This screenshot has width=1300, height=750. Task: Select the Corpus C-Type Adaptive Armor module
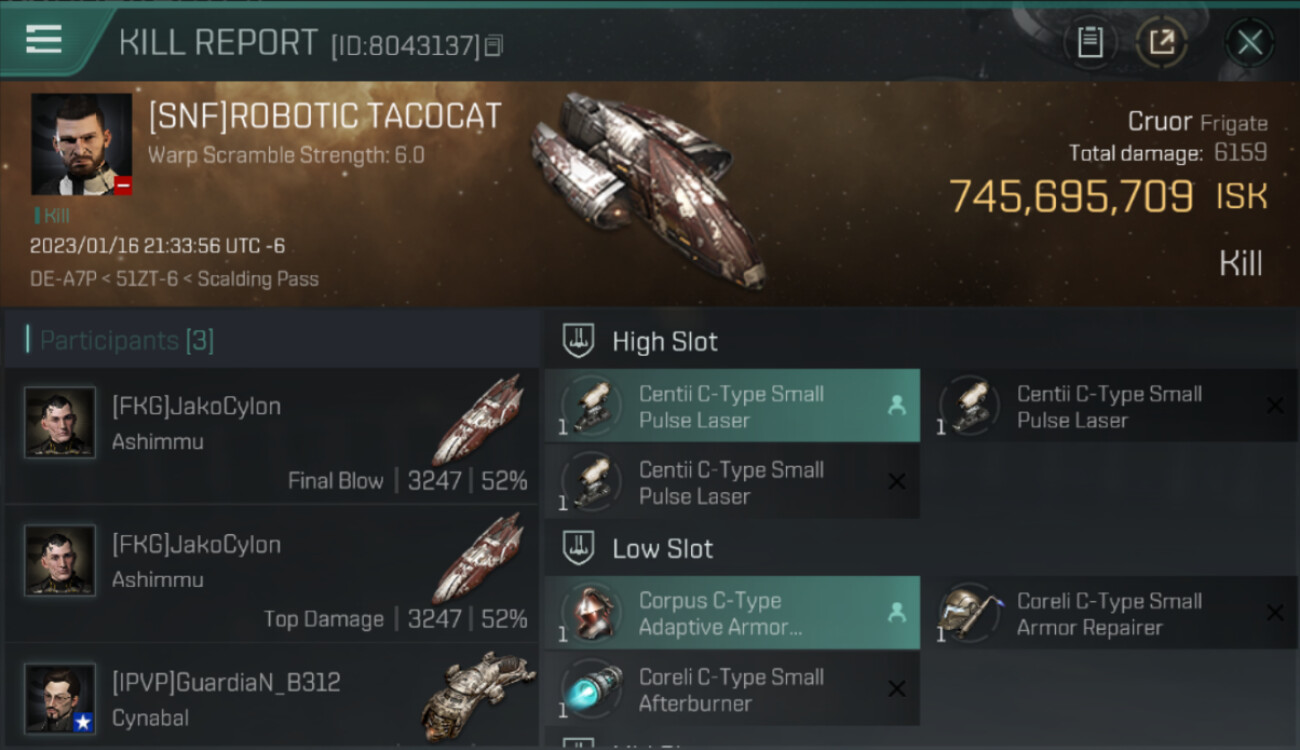click(732, 613)
